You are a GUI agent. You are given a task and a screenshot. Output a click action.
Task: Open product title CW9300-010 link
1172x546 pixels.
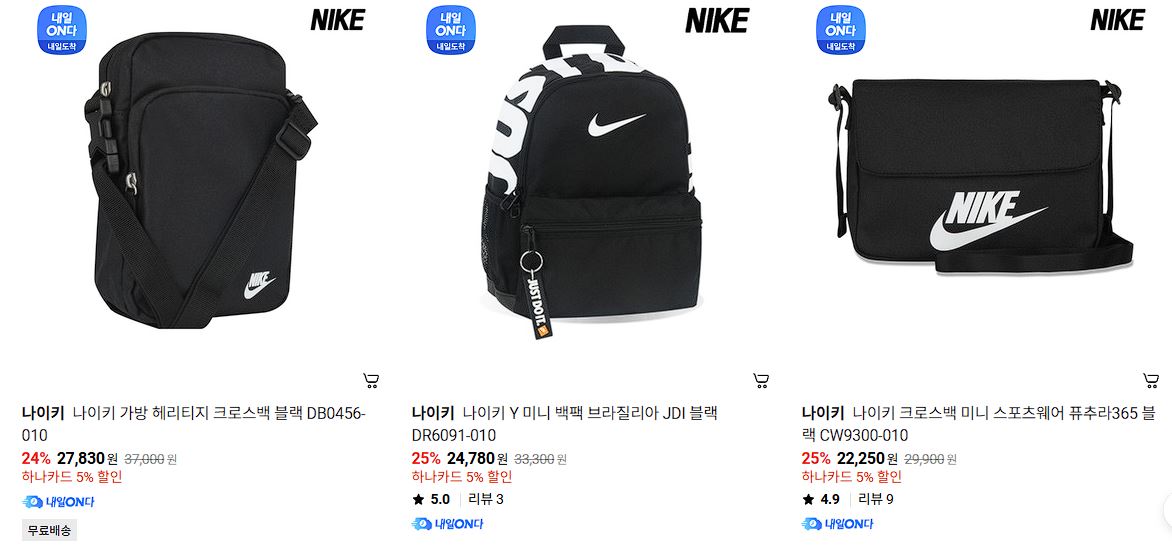[x=979, y=423]
